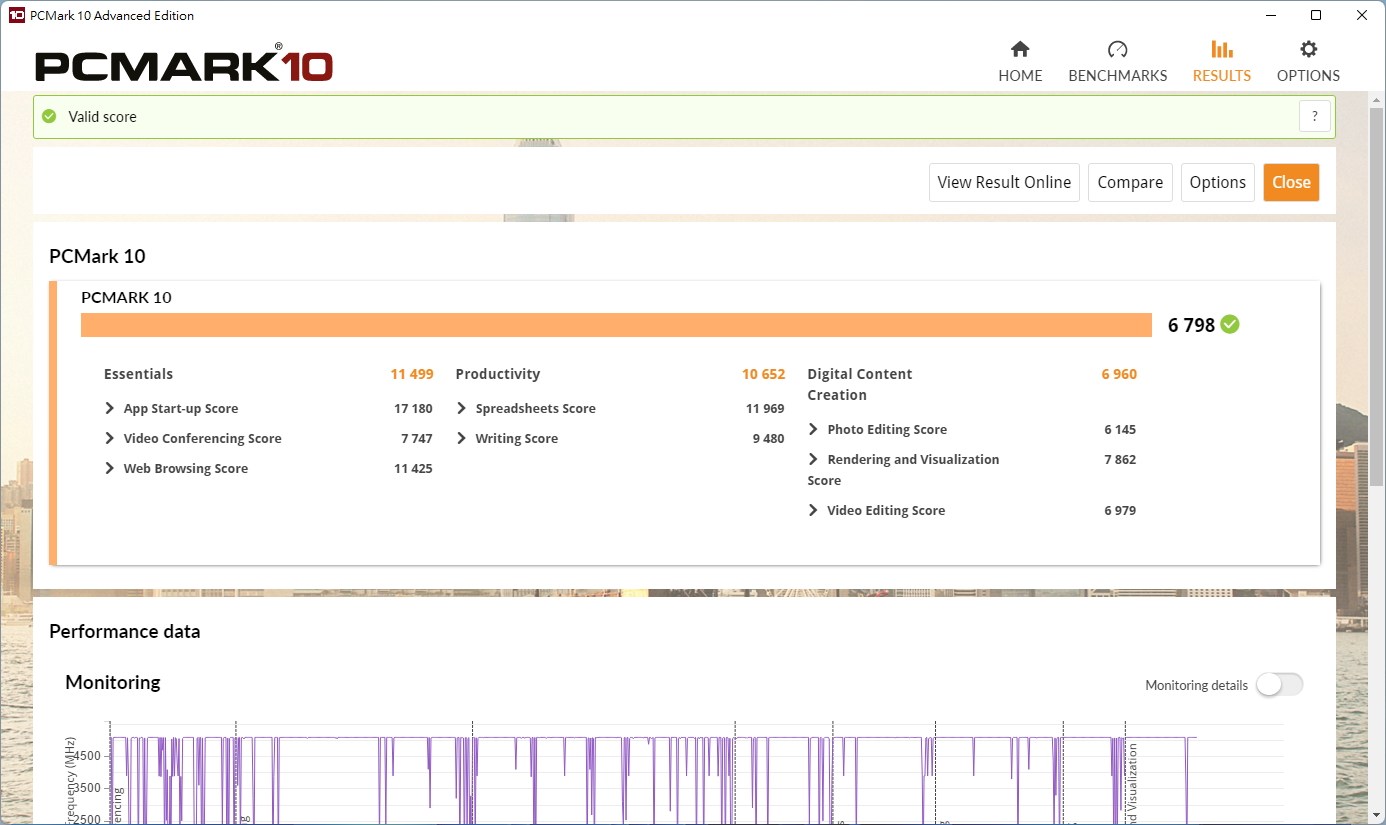Screen dimensions: 1386x825
Task: Click the Productivity score 10 652
Action: coord(763,374)
